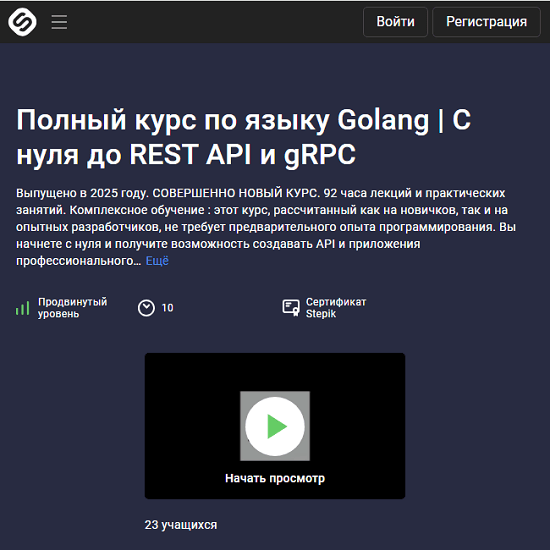
Task: Click the green difficulty bars icon
Action: click(22, 308)
